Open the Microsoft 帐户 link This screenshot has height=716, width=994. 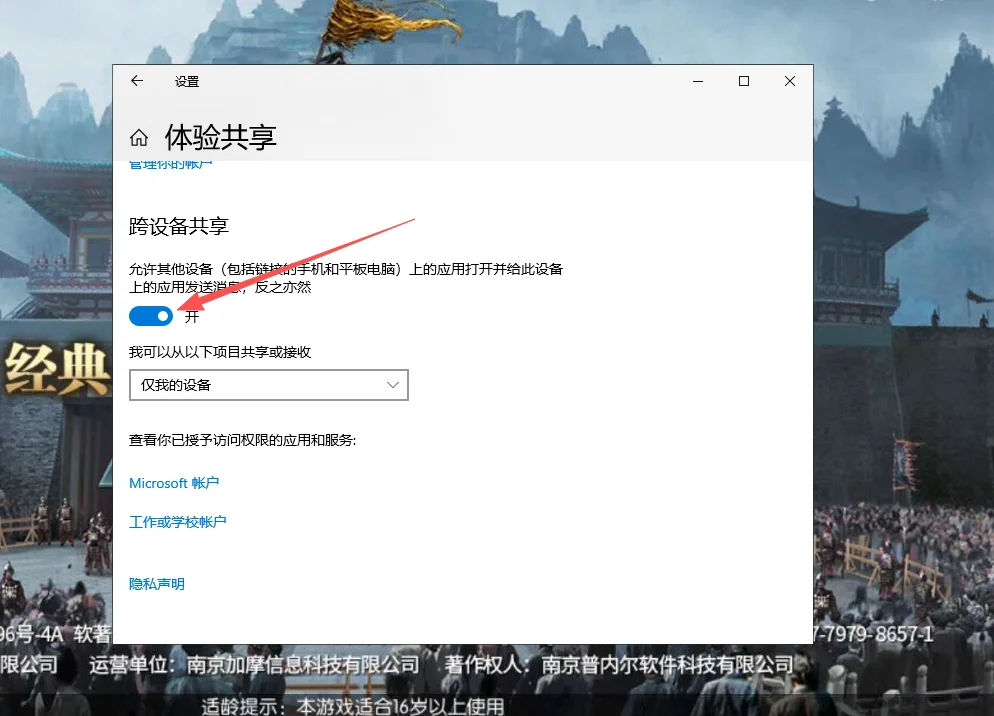[174, 483]
